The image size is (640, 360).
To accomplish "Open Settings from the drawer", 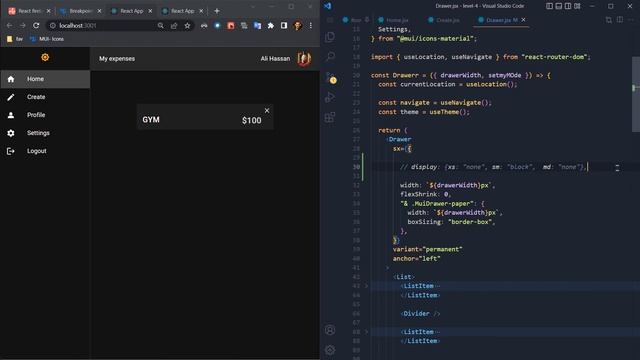I will 45,133.
